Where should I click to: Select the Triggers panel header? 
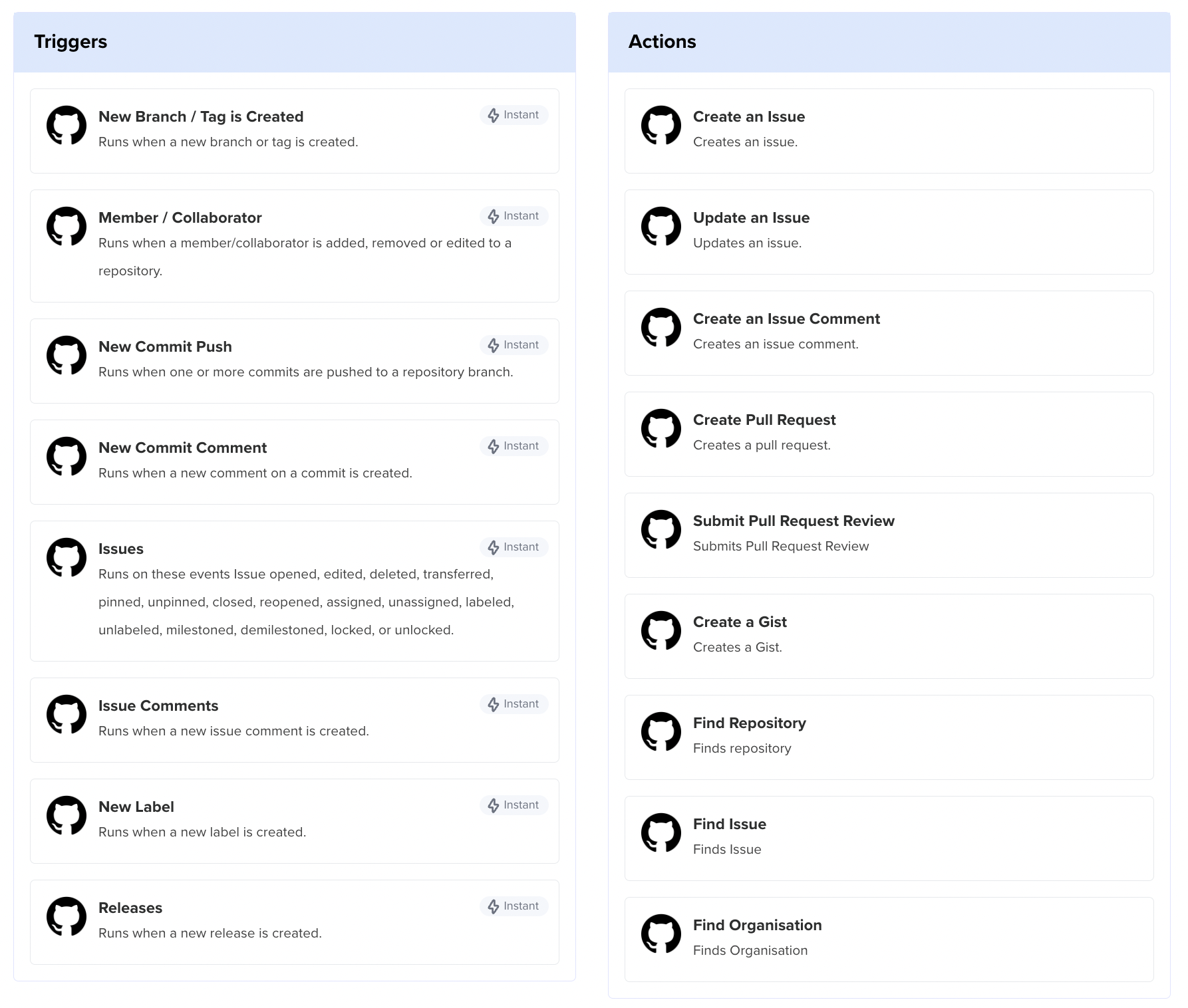tap(71, 41)
